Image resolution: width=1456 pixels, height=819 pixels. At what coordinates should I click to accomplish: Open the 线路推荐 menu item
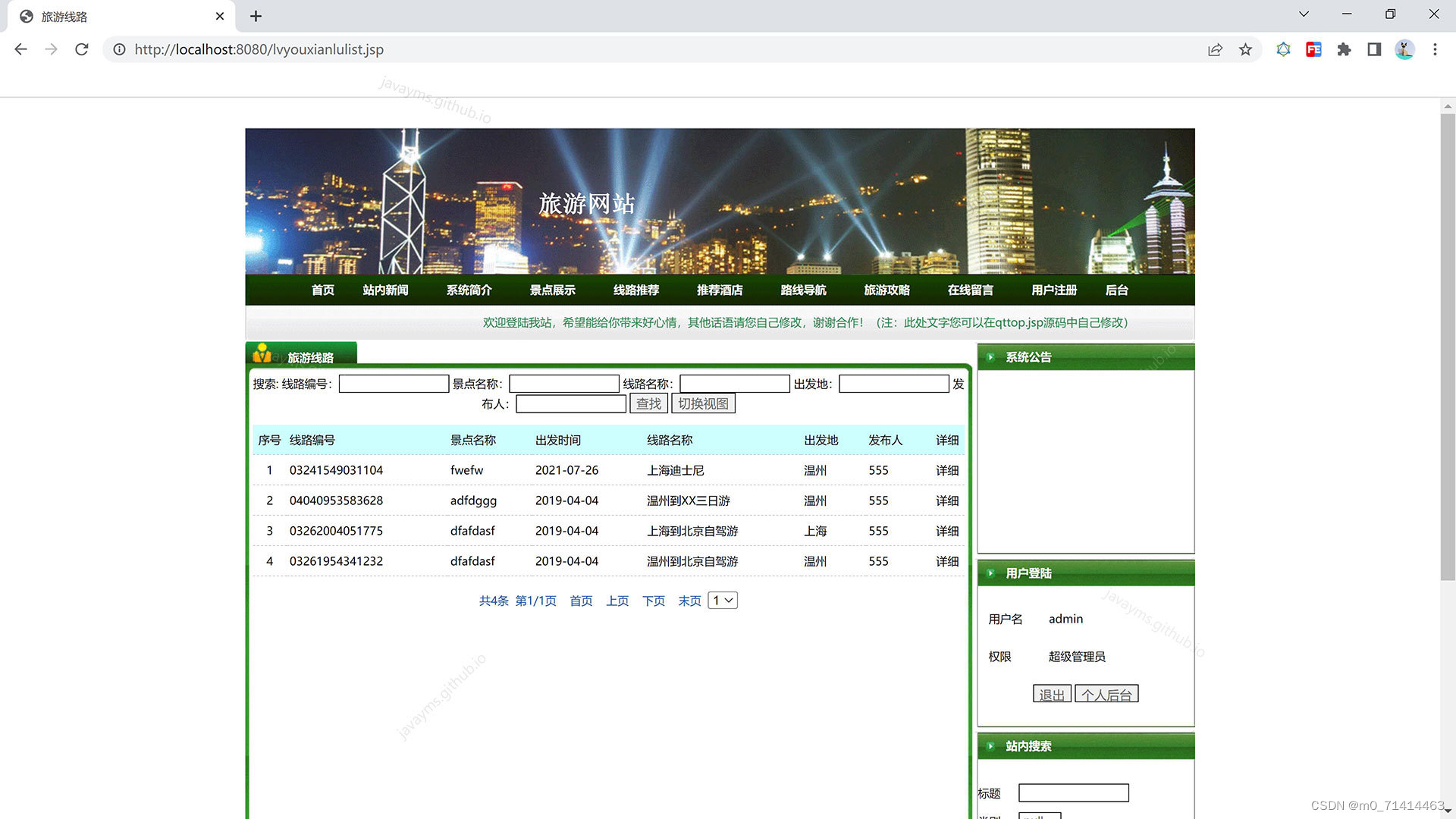(x=635, y=290)
